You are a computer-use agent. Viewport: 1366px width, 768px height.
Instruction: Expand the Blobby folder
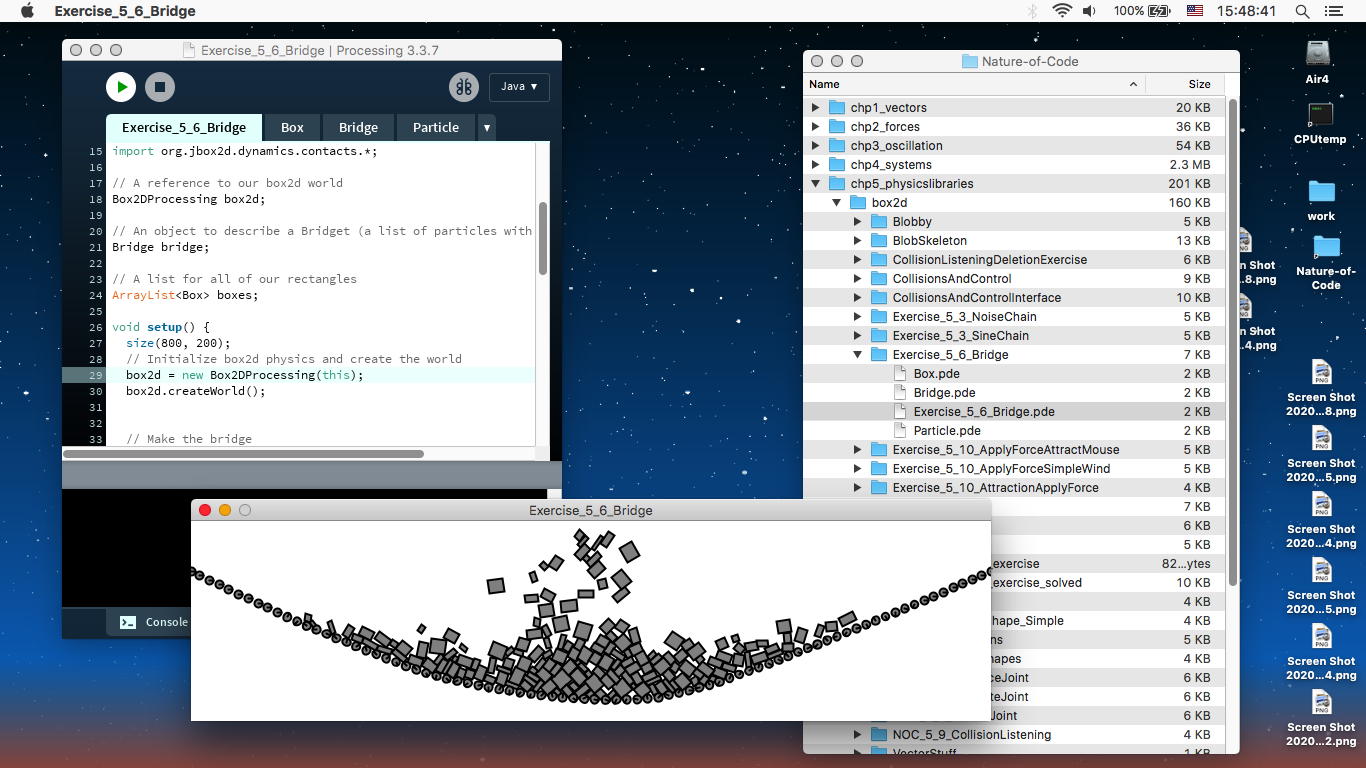pos(857,222)
